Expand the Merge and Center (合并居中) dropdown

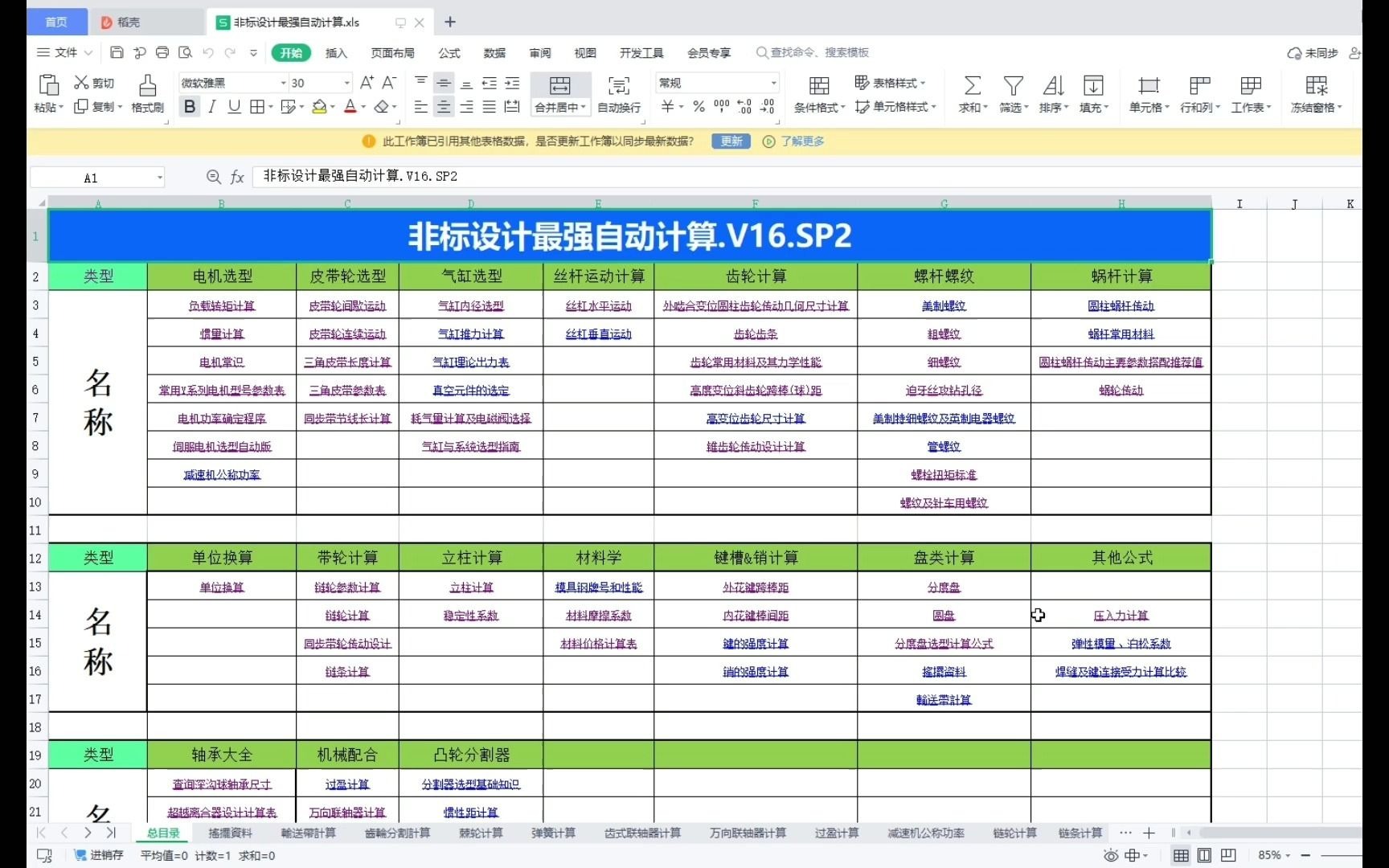coord(584,107)
